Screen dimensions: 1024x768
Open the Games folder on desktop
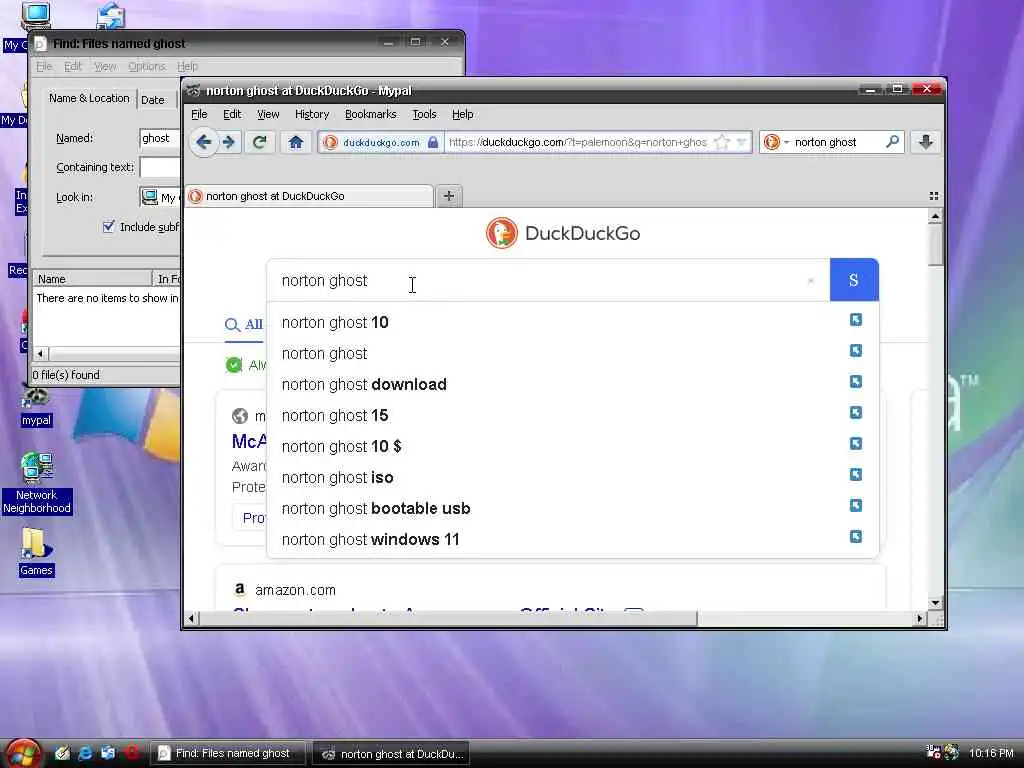pos(36,552)
